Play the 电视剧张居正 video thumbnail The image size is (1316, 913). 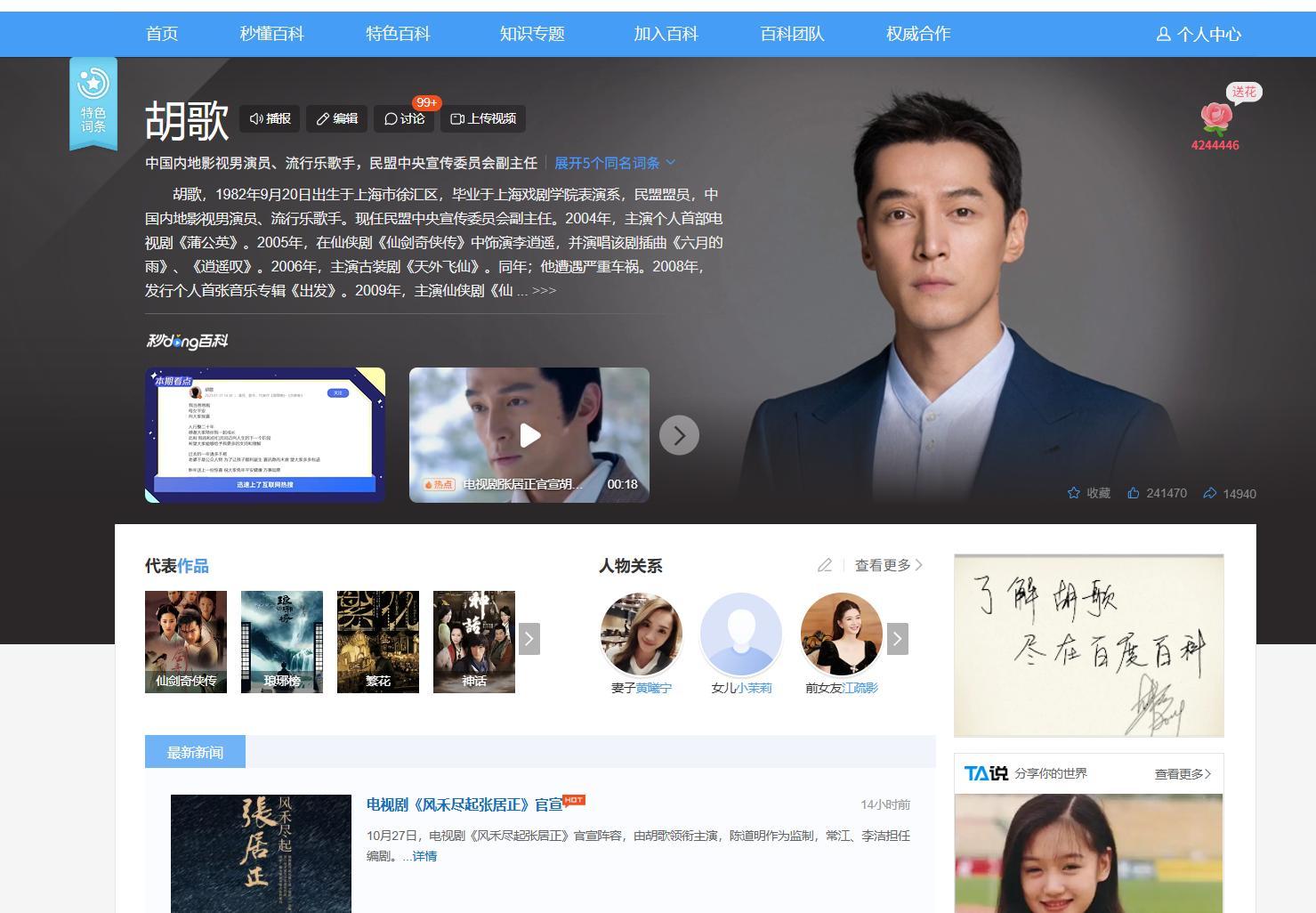tap(529, 435)
